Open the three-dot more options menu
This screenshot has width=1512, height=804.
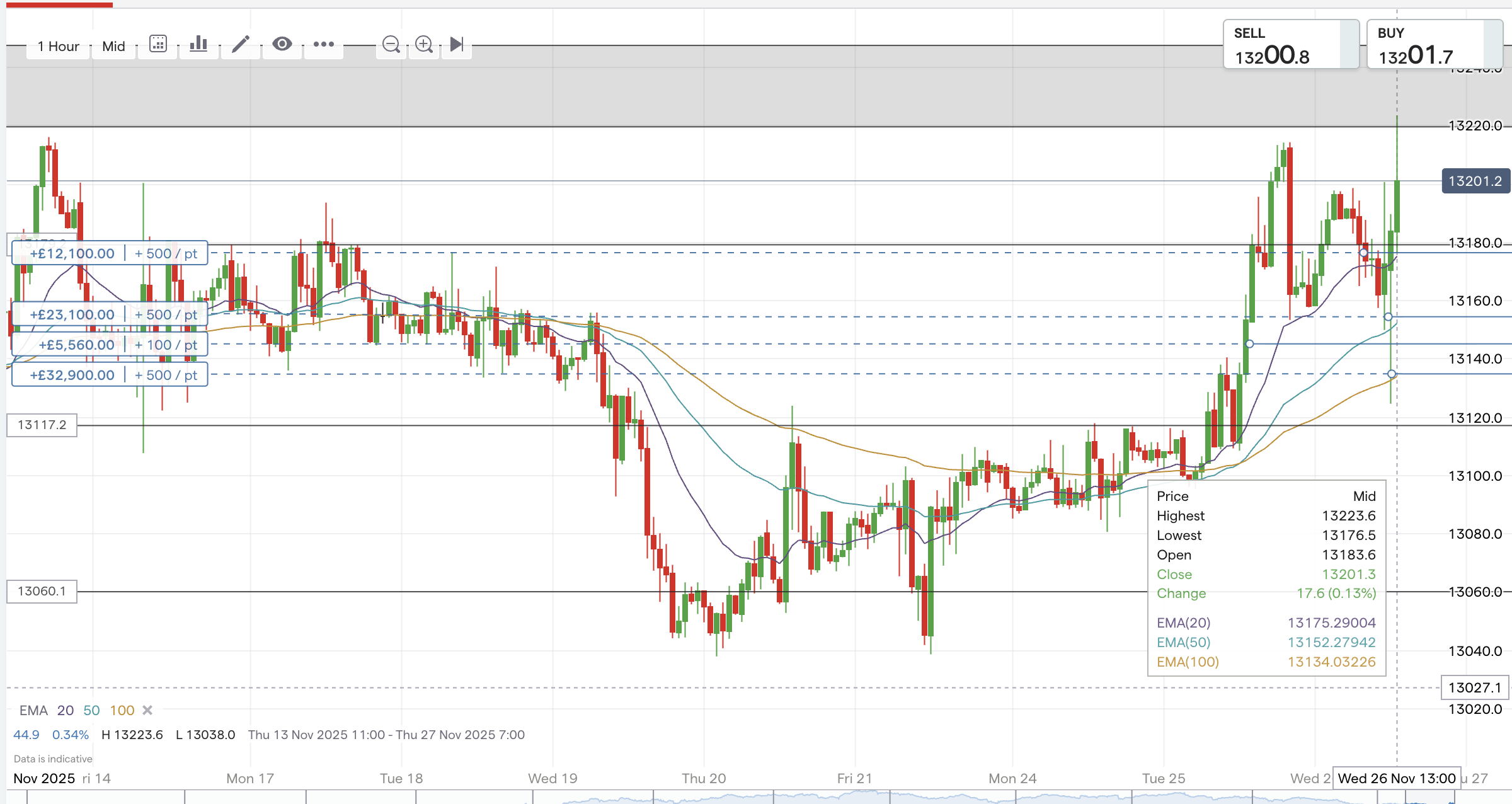[x=324, y=44]
